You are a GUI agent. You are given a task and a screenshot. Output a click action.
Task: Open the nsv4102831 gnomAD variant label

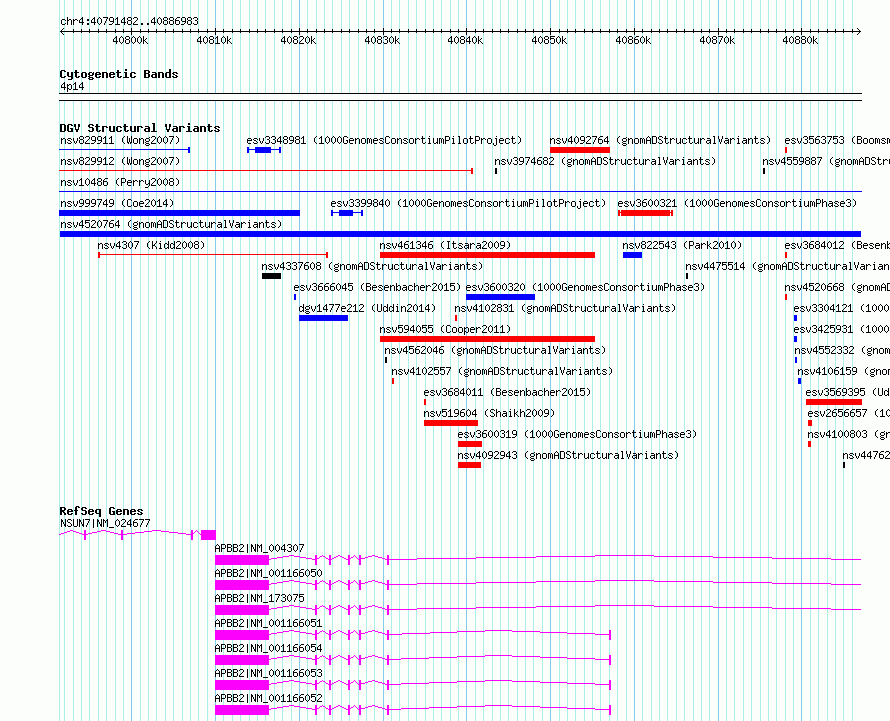[565, 308]
